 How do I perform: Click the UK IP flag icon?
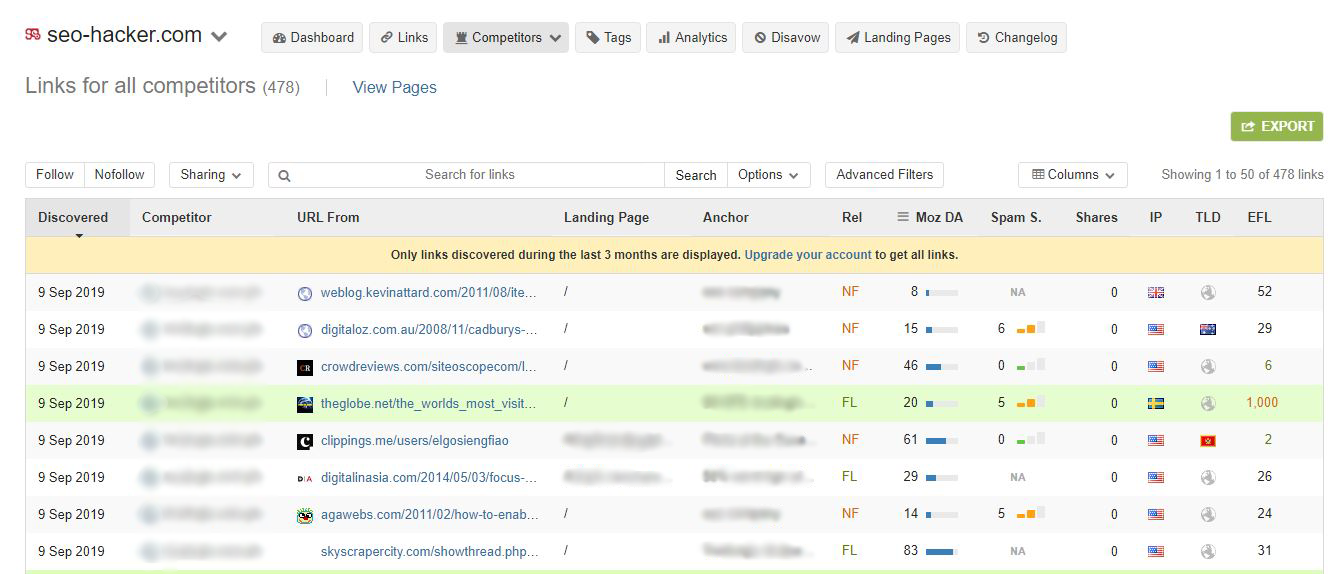(x=1156, y=293)
